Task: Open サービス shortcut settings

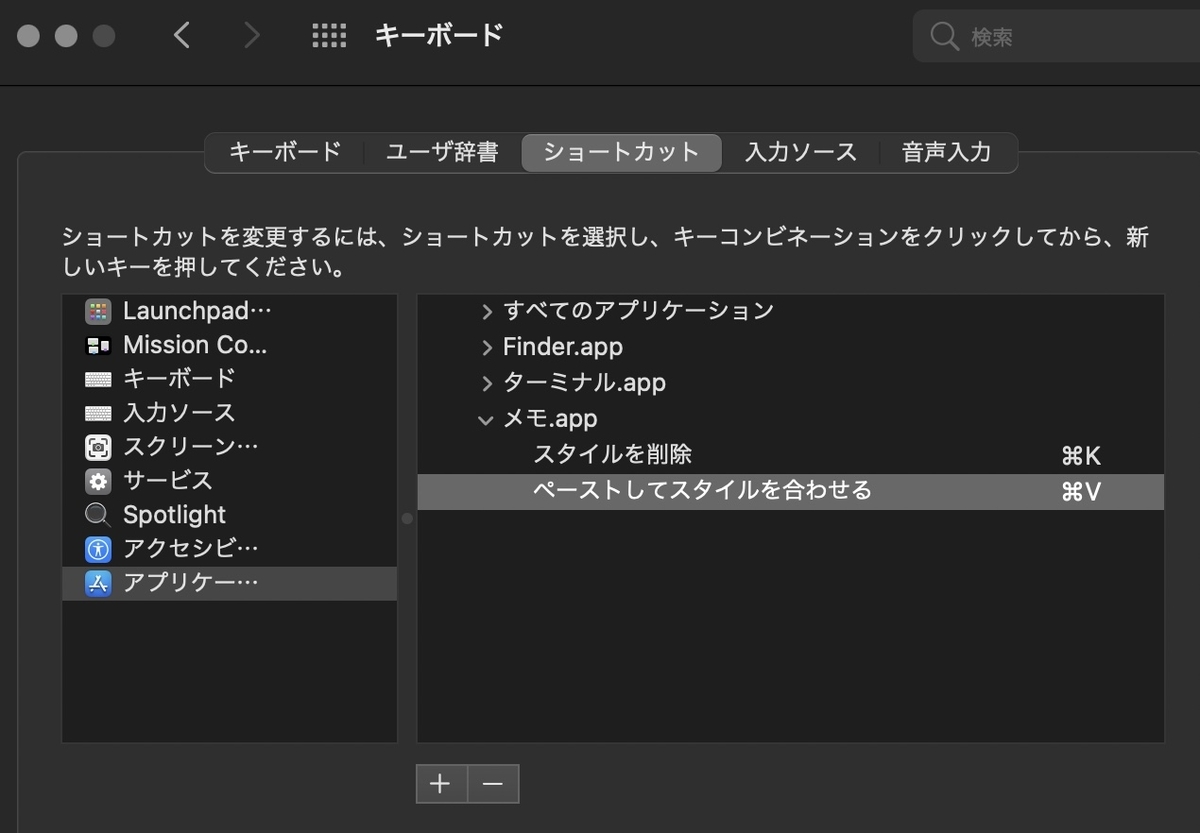Action: [168, 481]
